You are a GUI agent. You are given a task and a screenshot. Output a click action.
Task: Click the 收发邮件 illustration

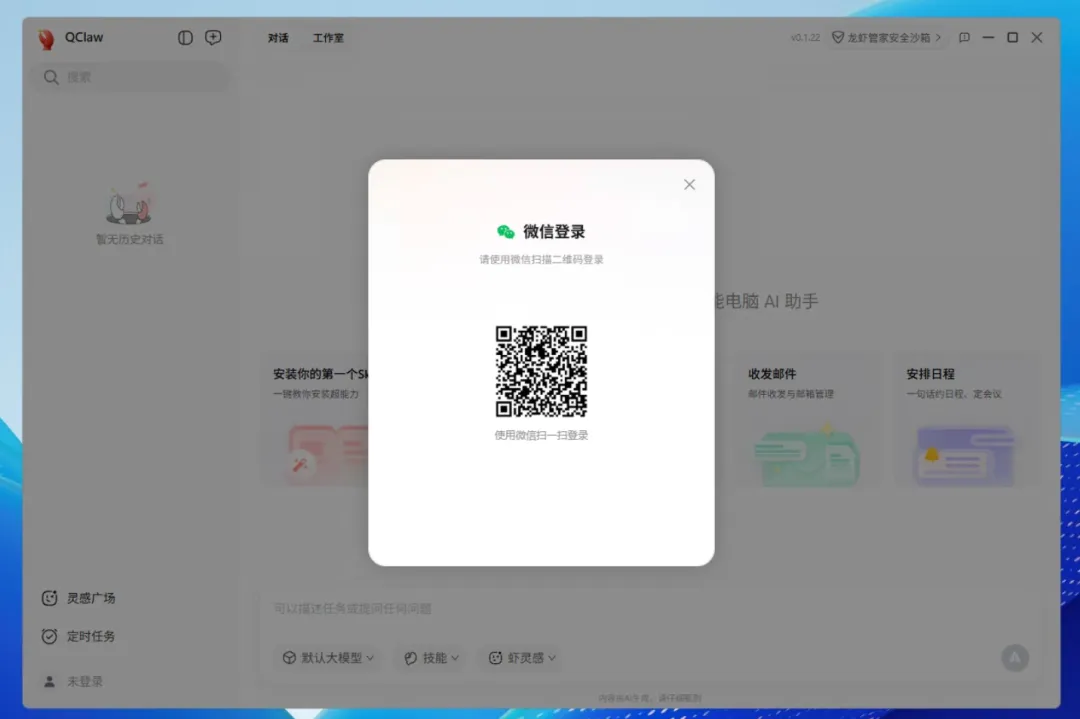(x=807, y=455)
